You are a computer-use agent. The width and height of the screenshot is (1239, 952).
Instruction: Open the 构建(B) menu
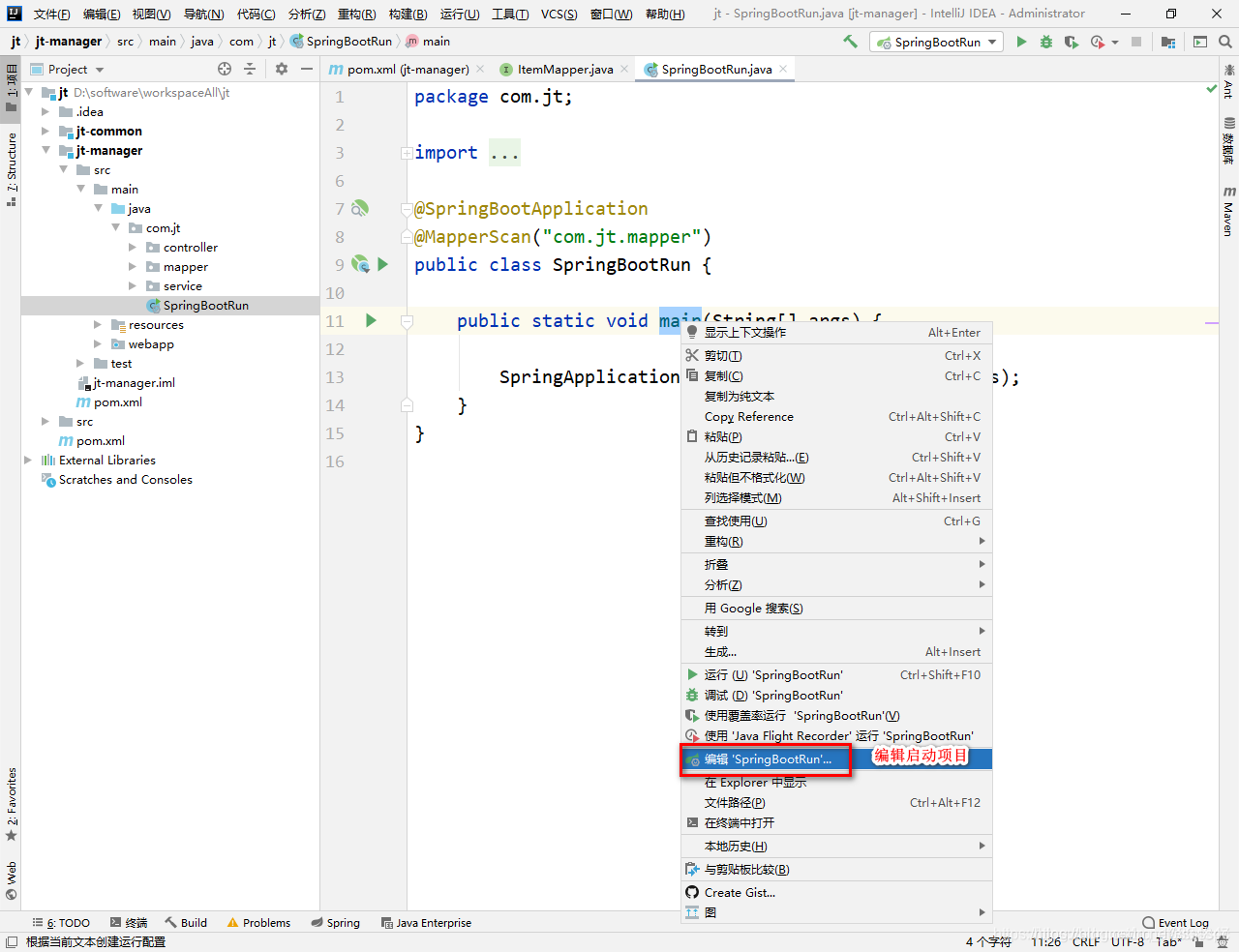(x=408, y=14)
